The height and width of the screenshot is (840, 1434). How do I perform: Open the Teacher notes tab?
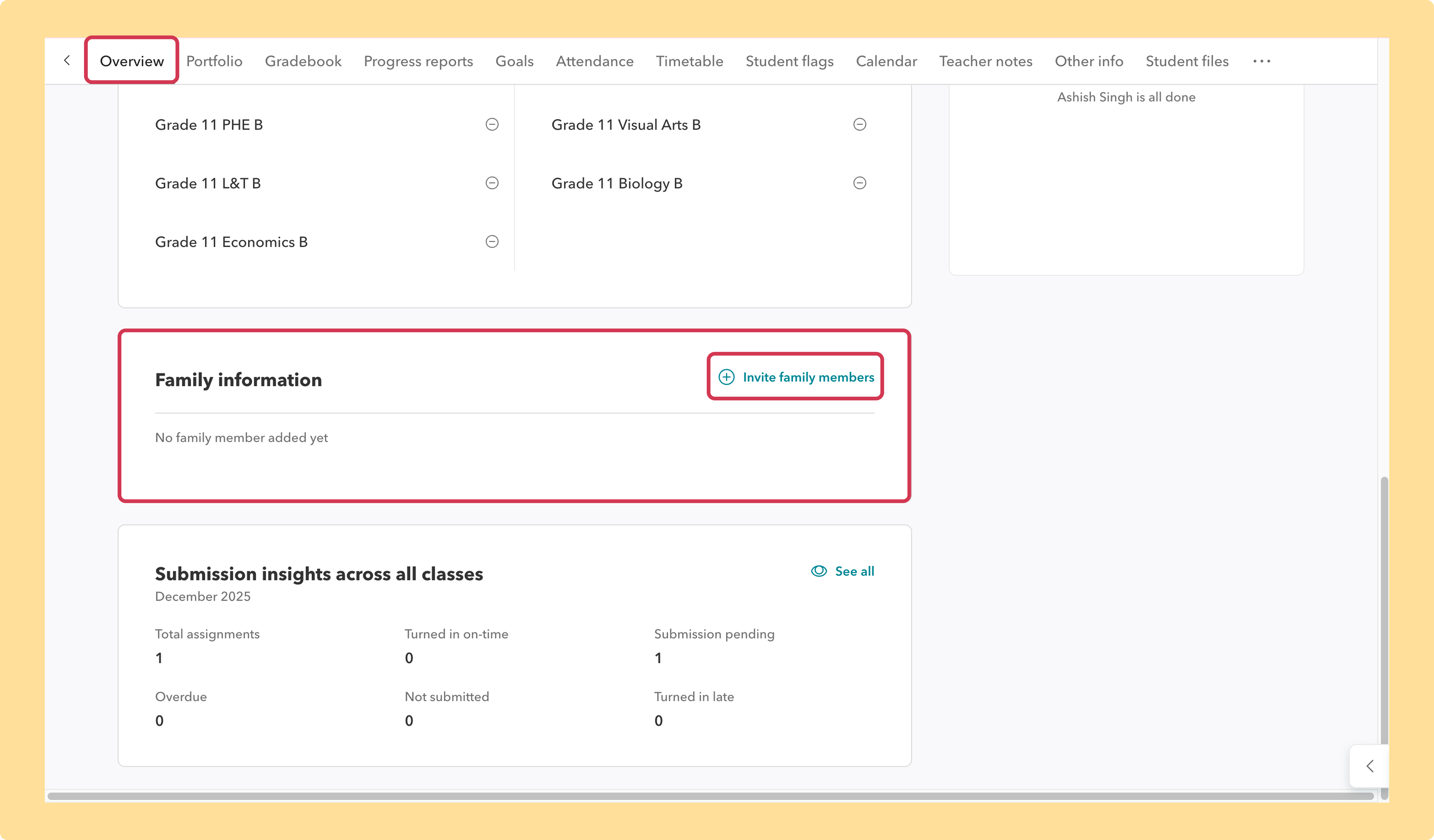coord(986,61)
